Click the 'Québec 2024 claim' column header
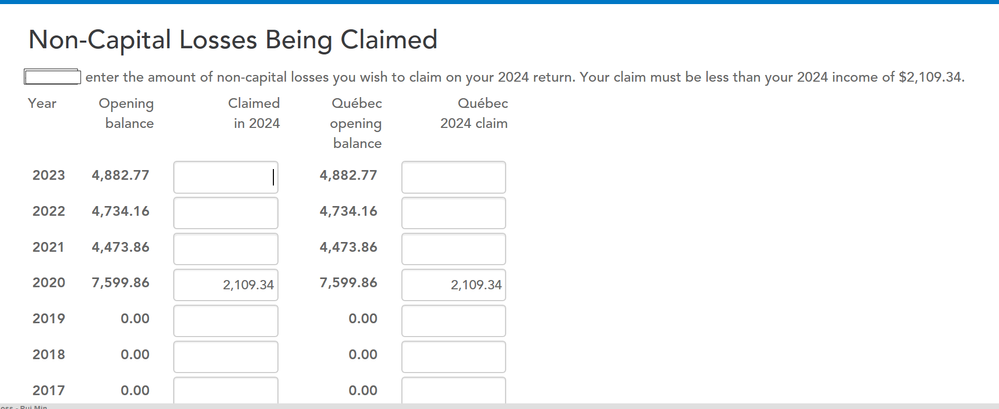Screen dimensions: 999x409 [x=474, y=113]
